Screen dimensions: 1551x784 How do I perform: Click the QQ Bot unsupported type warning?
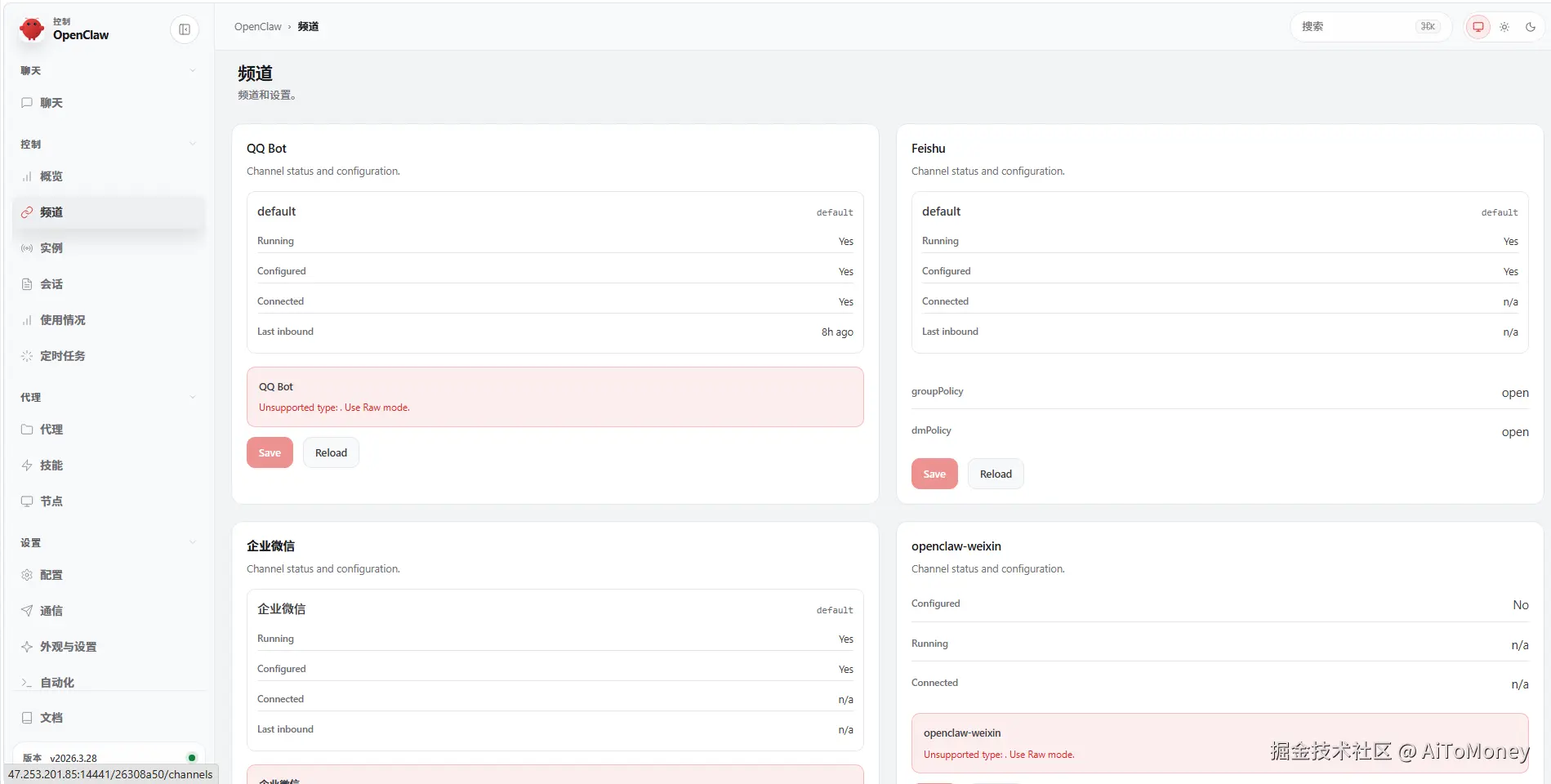[555, 397]
